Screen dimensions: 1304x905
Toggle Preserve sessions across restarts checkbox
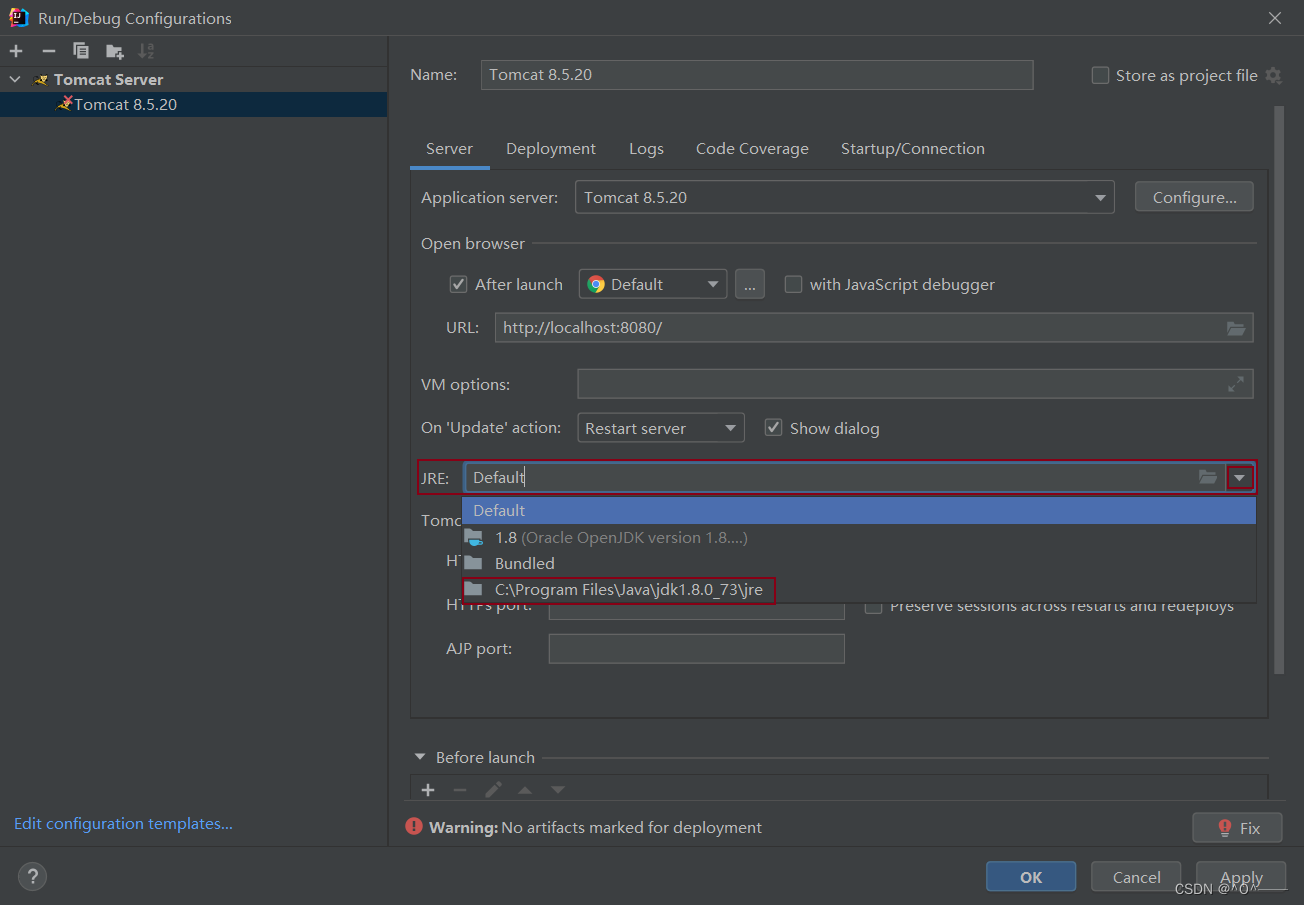click(x=874, y=606)
